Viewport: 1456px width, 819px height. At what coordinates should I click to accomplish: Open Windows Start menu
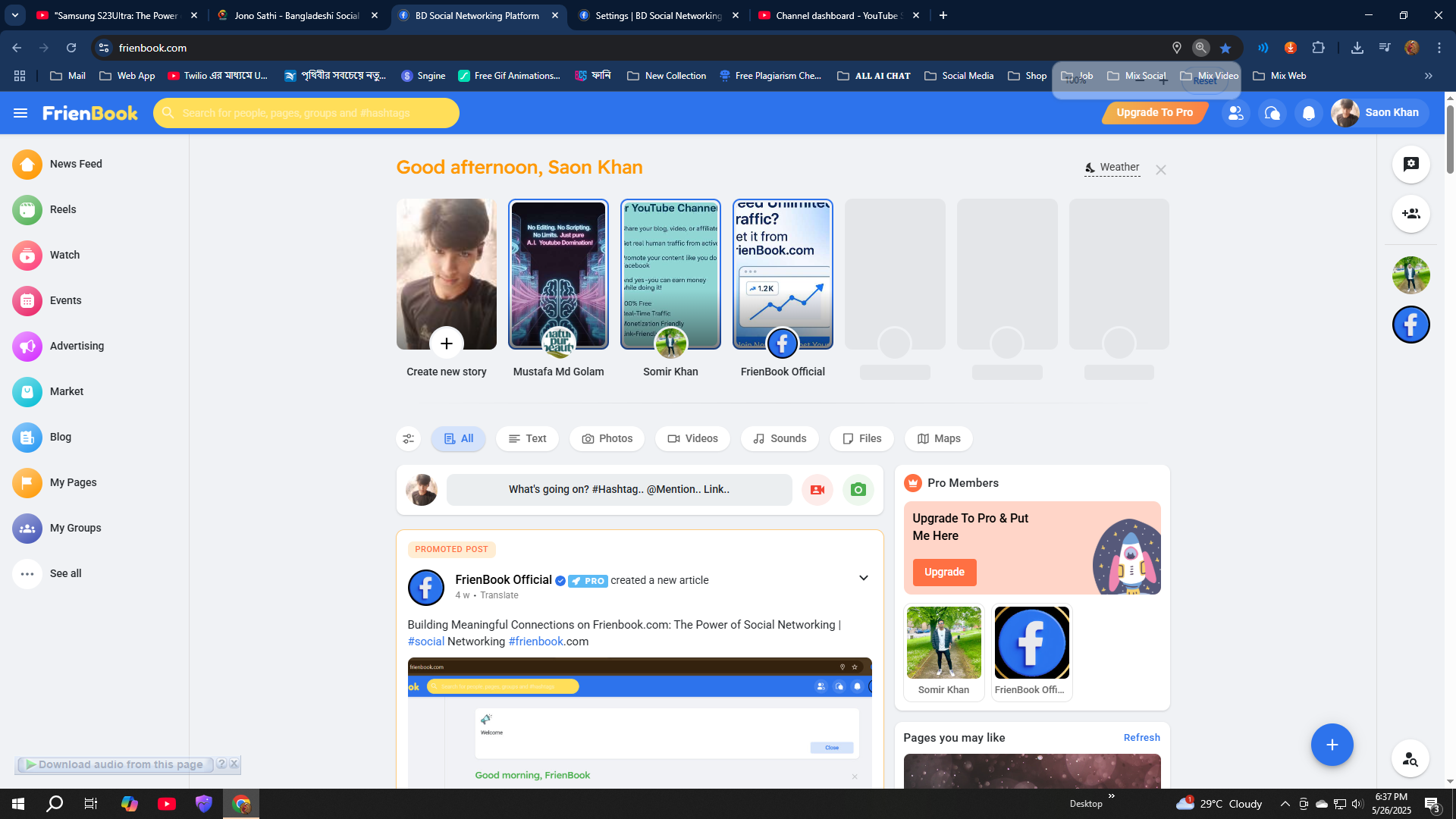[18, 804]
